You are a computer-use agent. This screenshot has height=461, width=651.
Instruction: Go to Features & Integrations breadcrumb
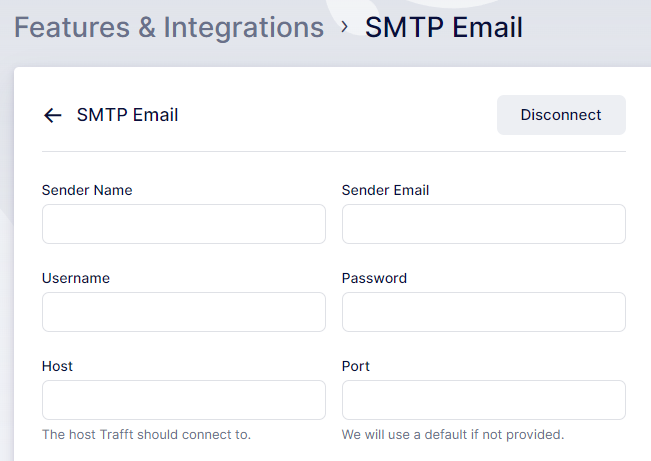169,27
